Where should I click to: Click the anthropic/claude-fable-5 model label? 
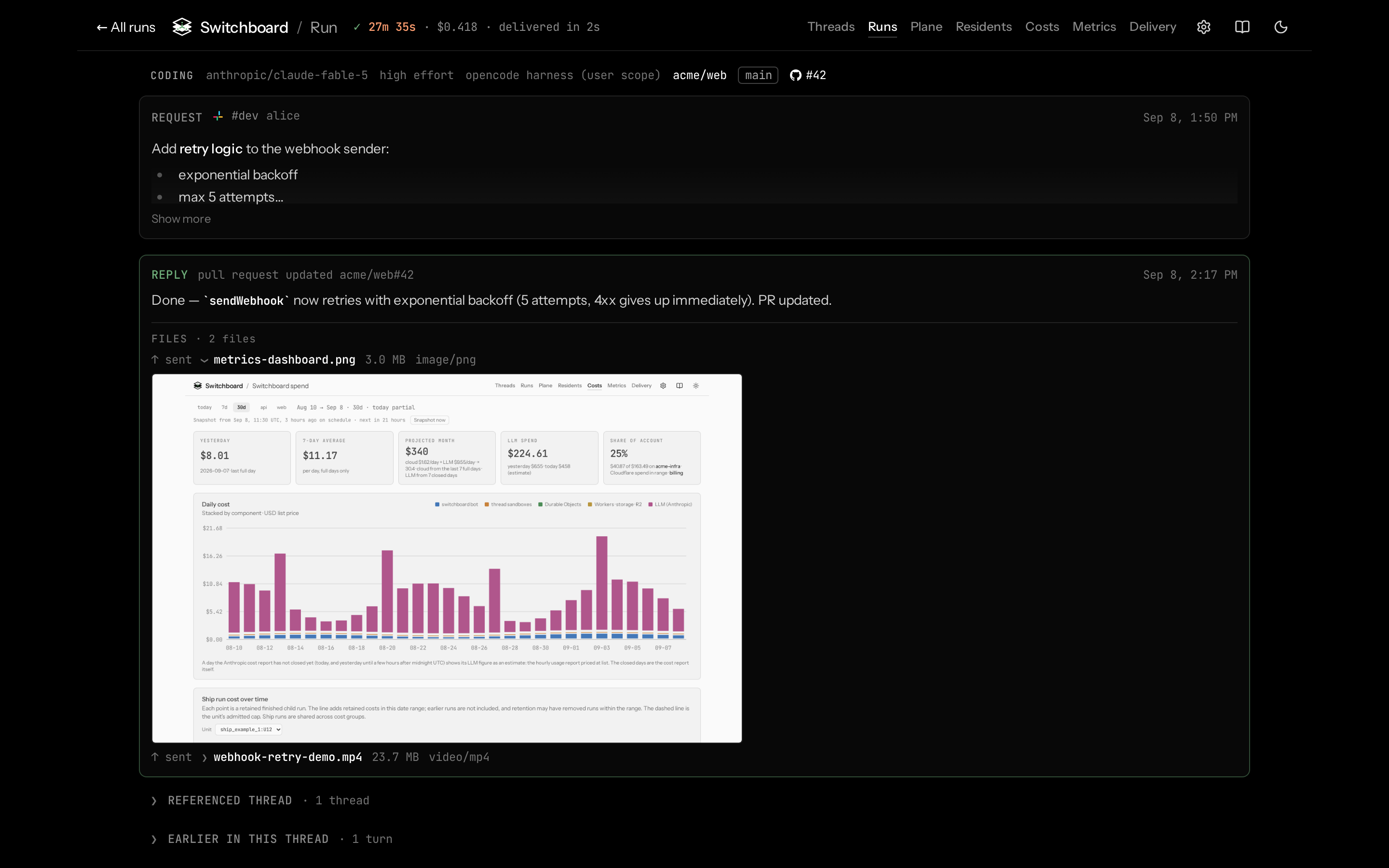tap(286, 75)
